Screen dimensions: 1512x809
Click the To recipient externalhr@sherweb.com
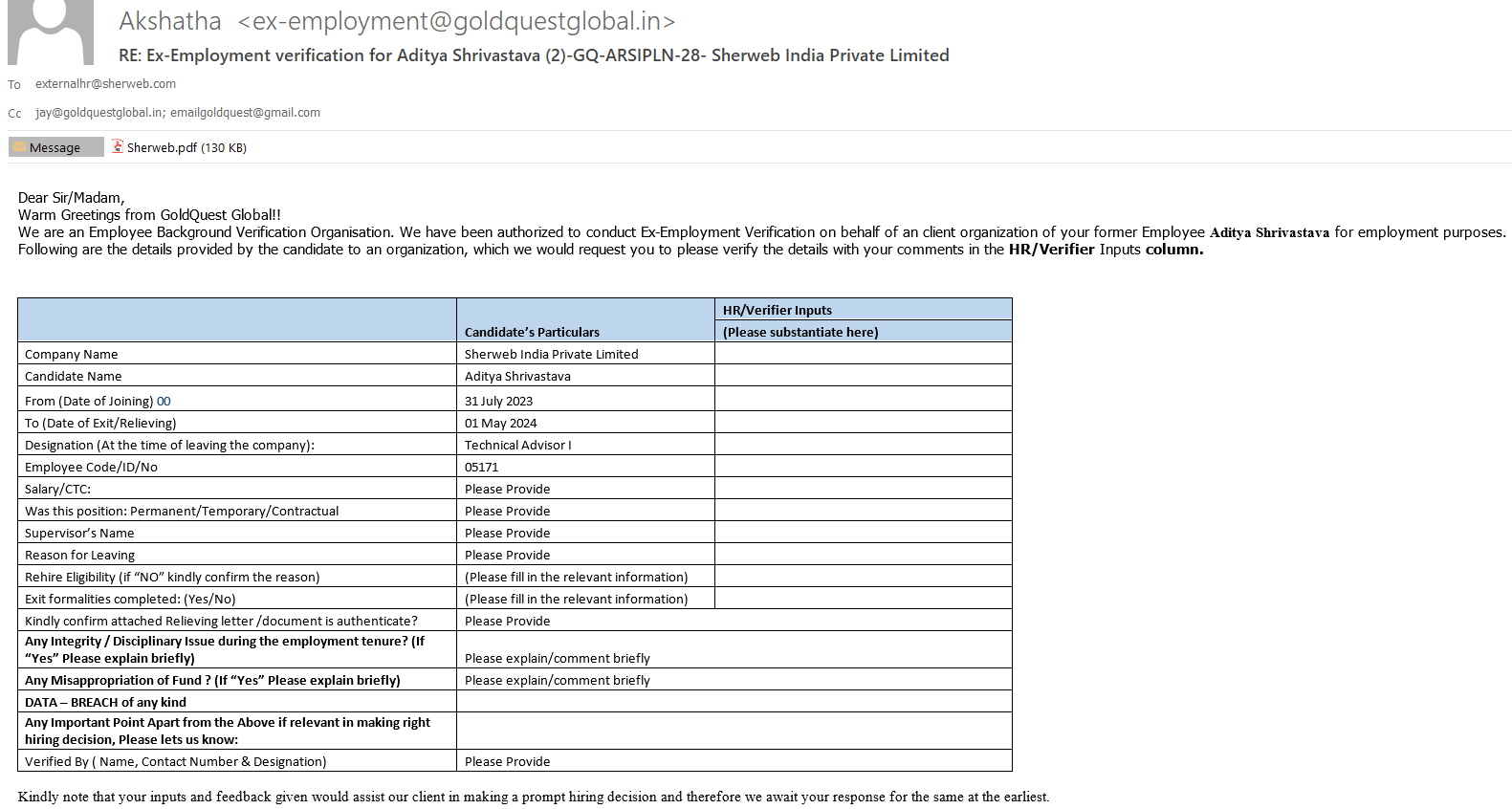(x=105, y=84)
